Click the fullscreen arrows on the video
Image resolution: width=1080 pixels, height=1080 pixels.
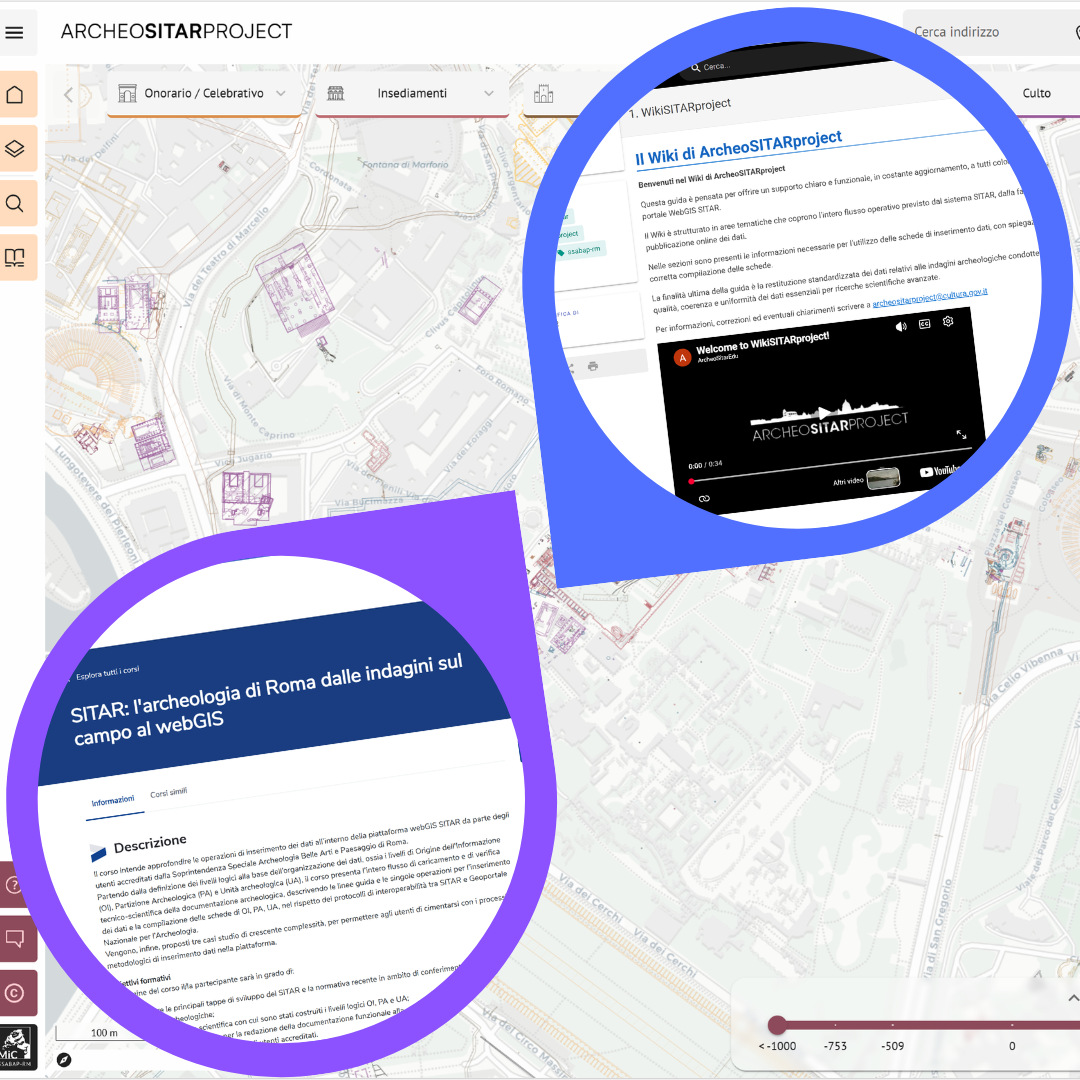pyautogui.click(x=962, y=434)
